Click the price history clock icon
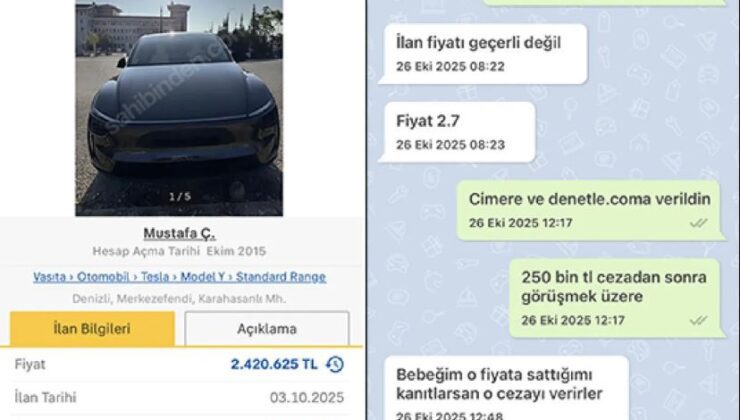 (x=335, y=364)
